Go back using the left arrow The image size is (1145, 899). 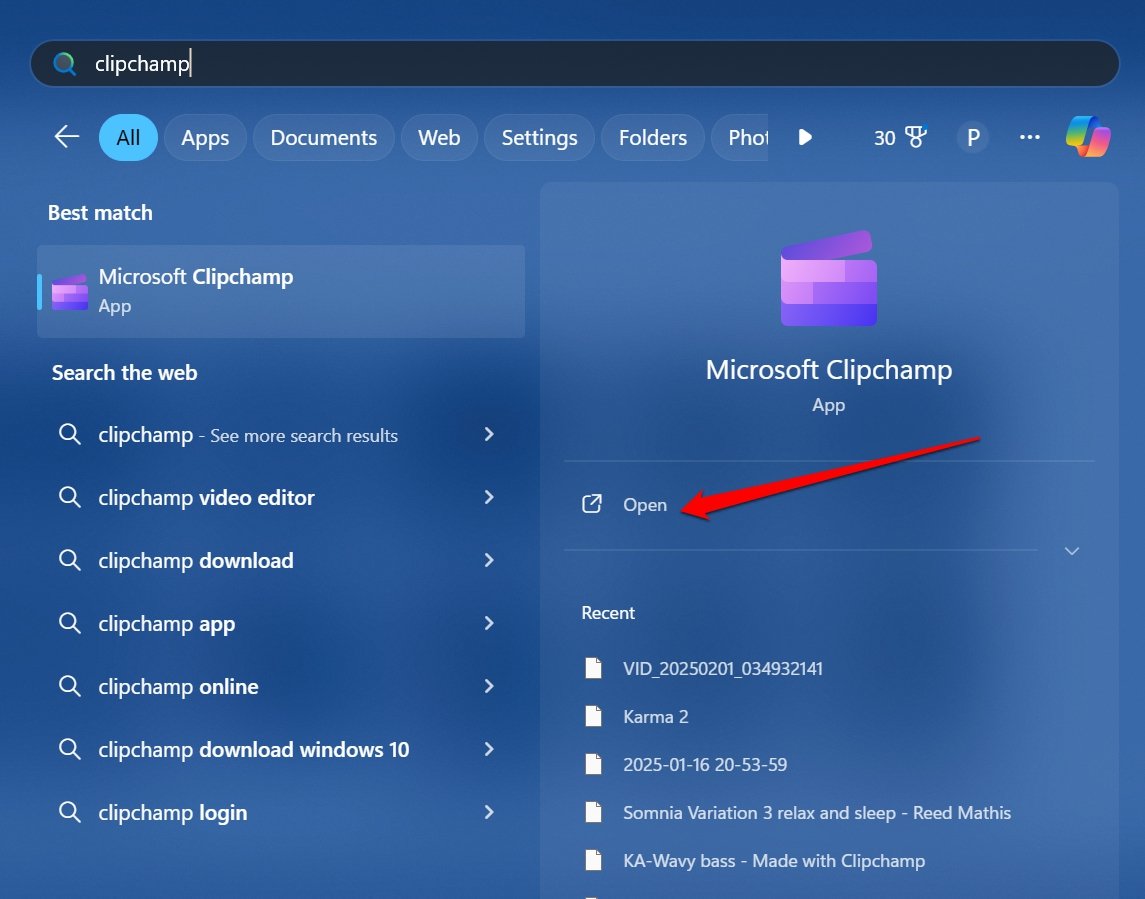point(66,137)
